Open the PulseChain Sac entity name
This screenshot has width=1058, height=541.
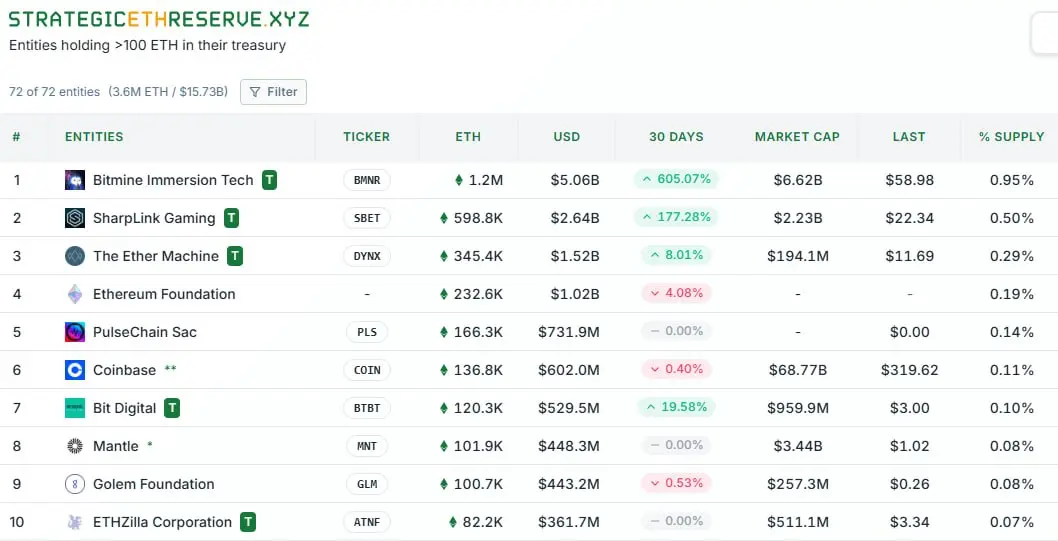[x=145, y=332]
